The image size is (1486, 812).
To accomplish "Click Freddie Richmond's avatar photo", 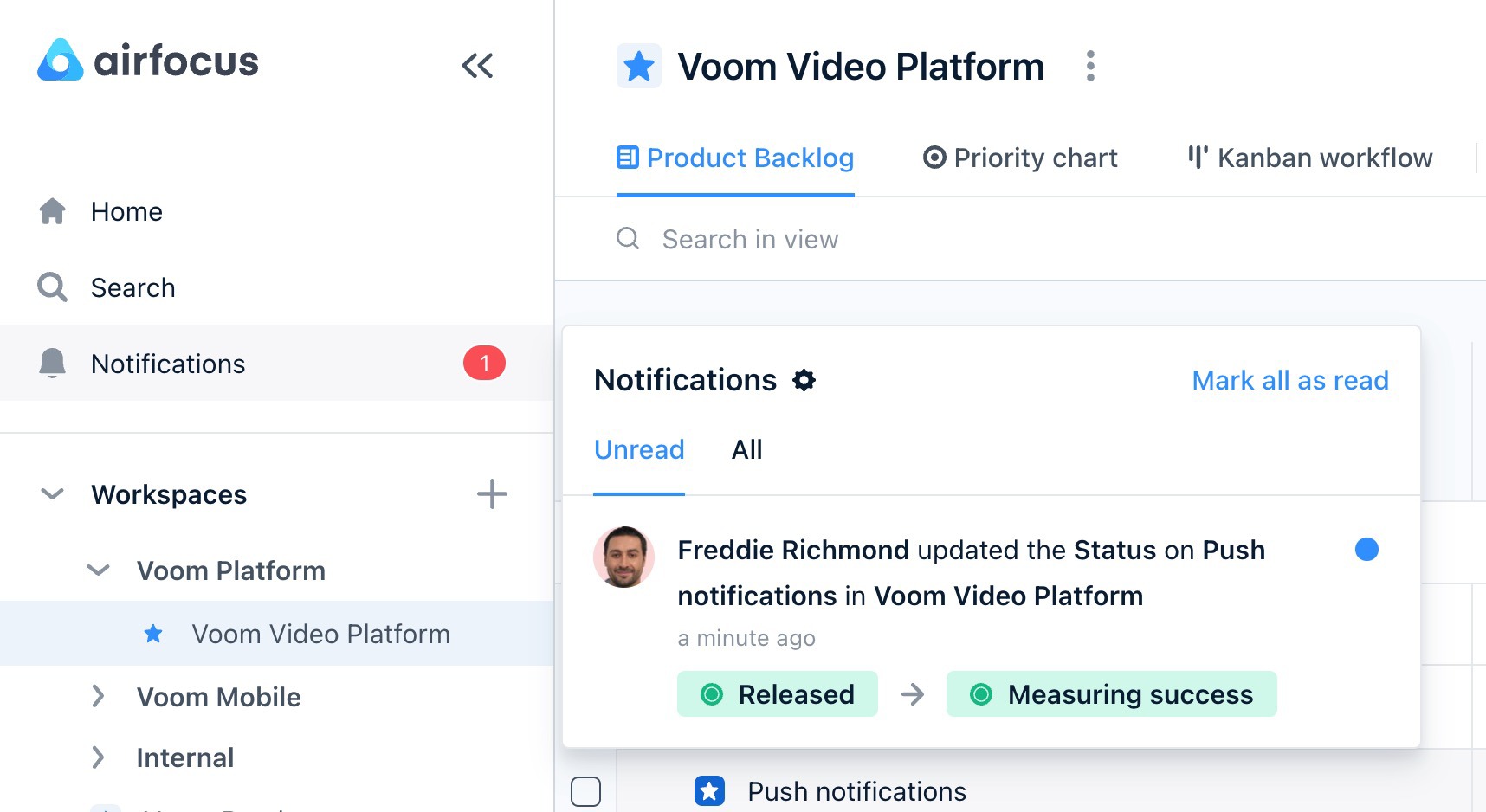I will (623, 557).
